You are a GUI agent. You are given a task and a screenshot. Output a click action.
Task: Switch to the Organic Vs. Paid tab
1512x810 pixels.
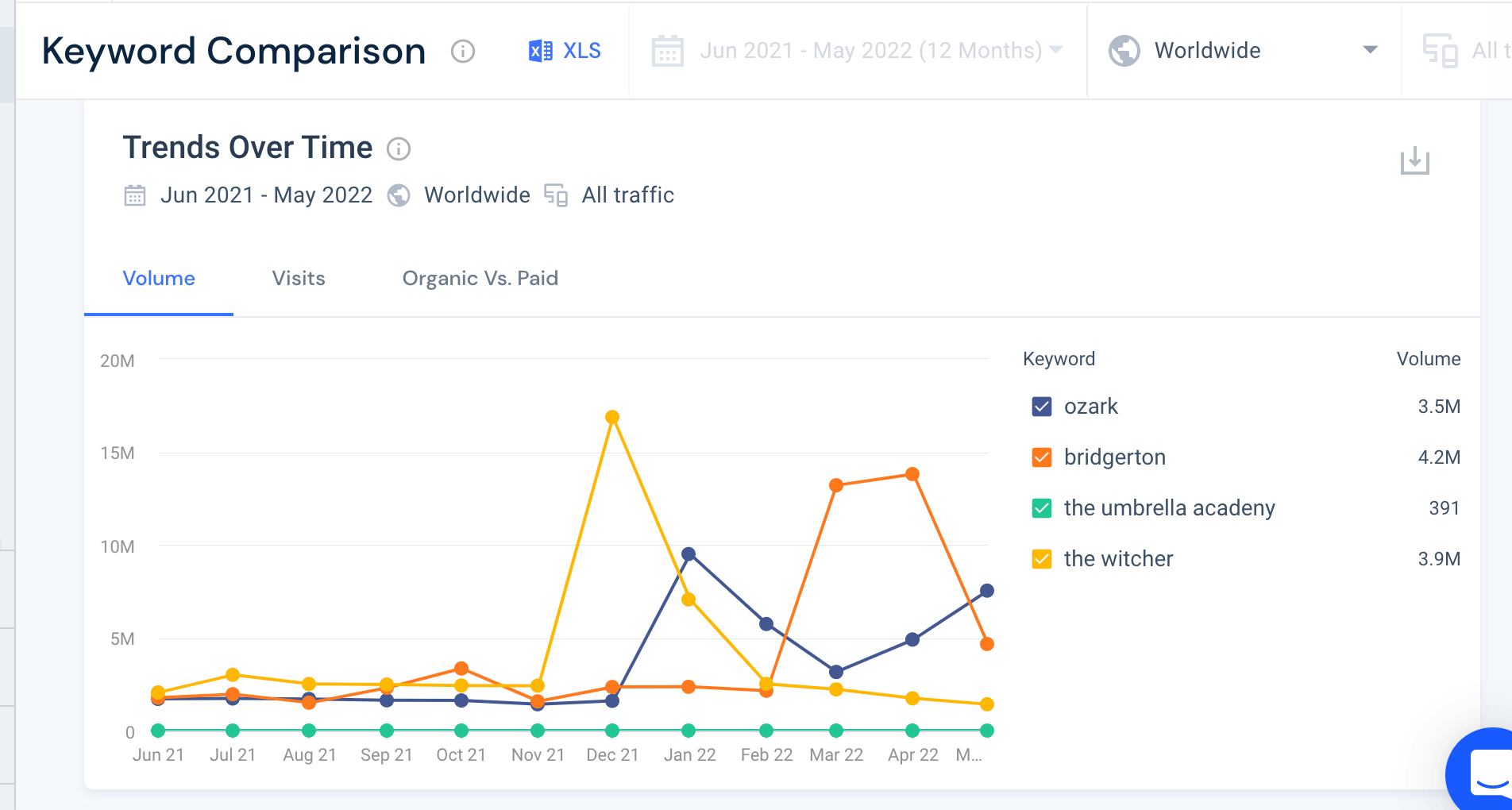pyautogui.click(x=480, y=278)
